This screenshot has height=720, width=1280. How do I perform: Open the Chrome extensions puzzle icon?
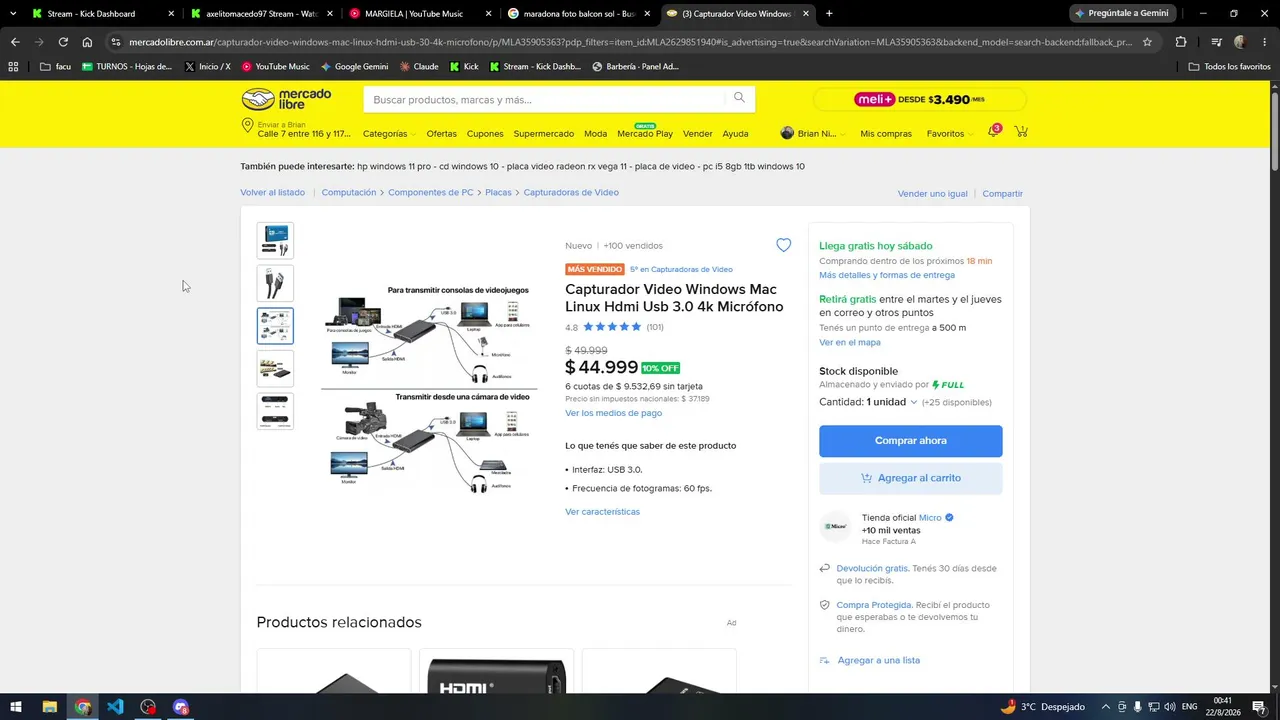click(x=1181, y=42)
